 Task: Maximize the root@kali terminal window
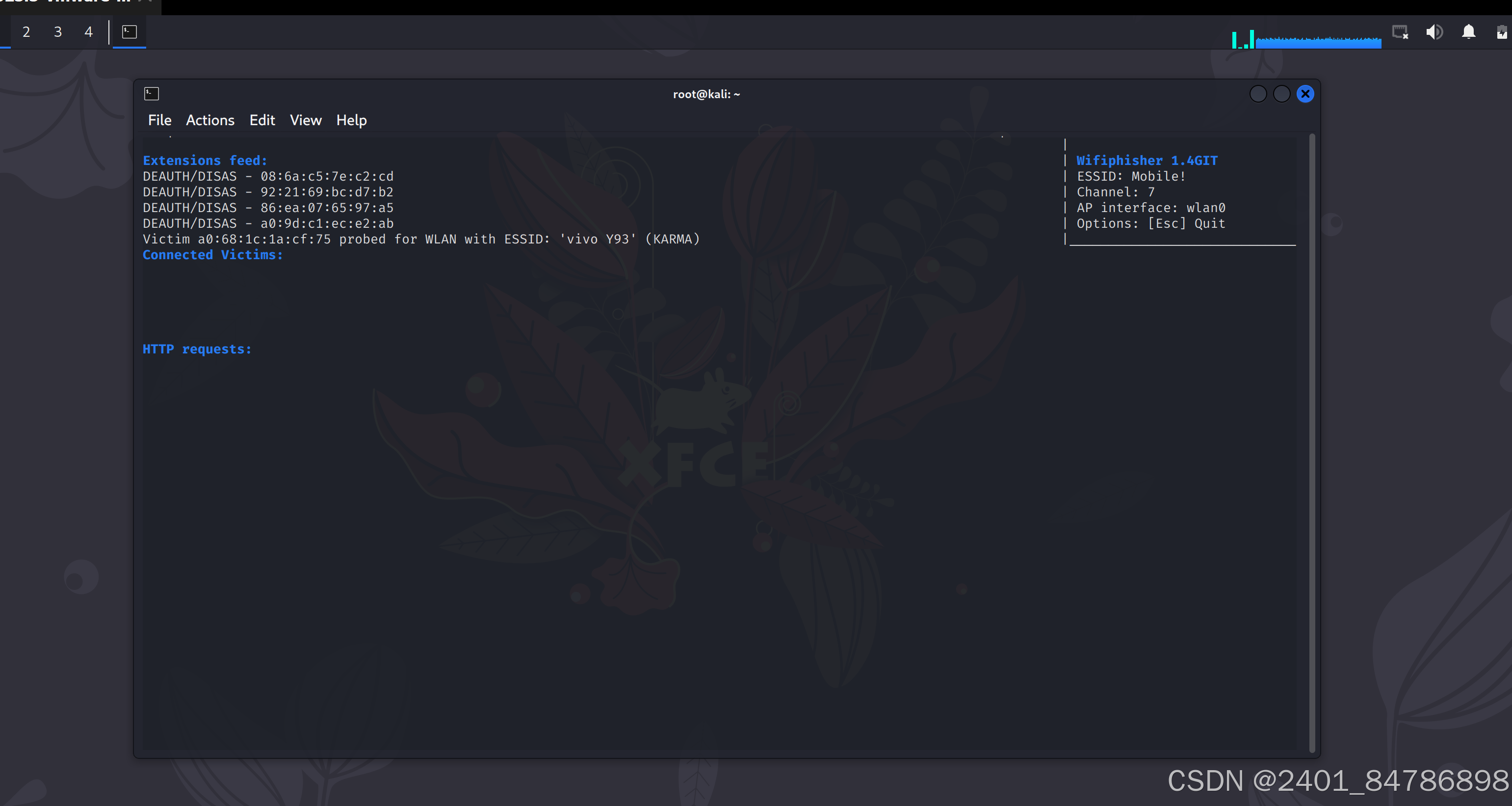point(1281,94)
